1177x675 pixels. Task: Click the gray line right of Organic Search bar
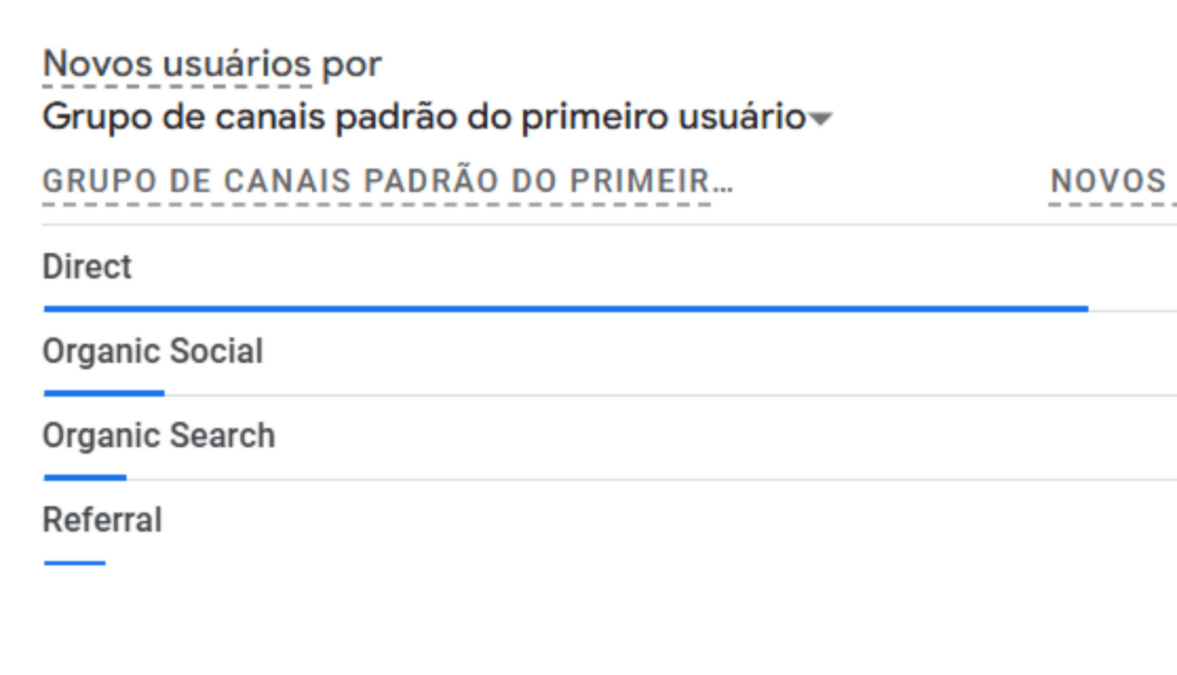point(650,479)
